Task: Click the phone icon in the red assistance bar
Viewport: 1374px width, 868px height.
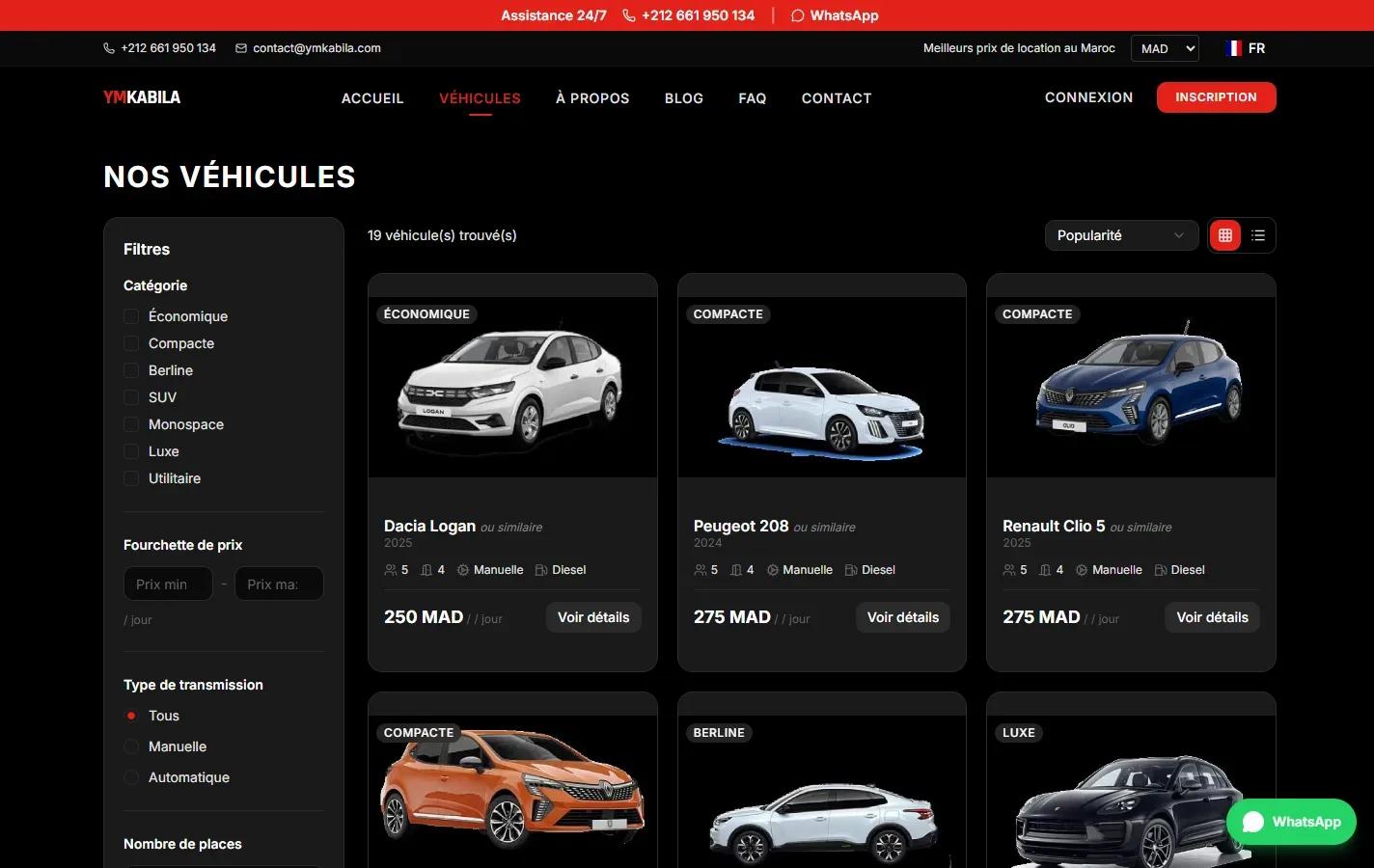Action: [x=629, y=15]
